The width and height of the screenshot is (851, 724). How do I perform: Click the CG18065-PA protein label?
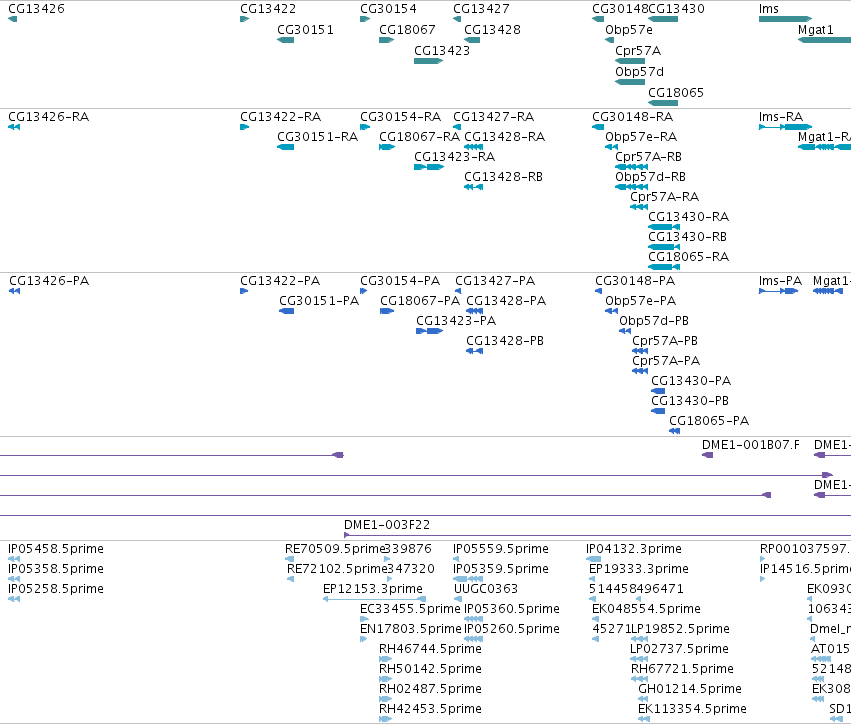pos(709,421)
